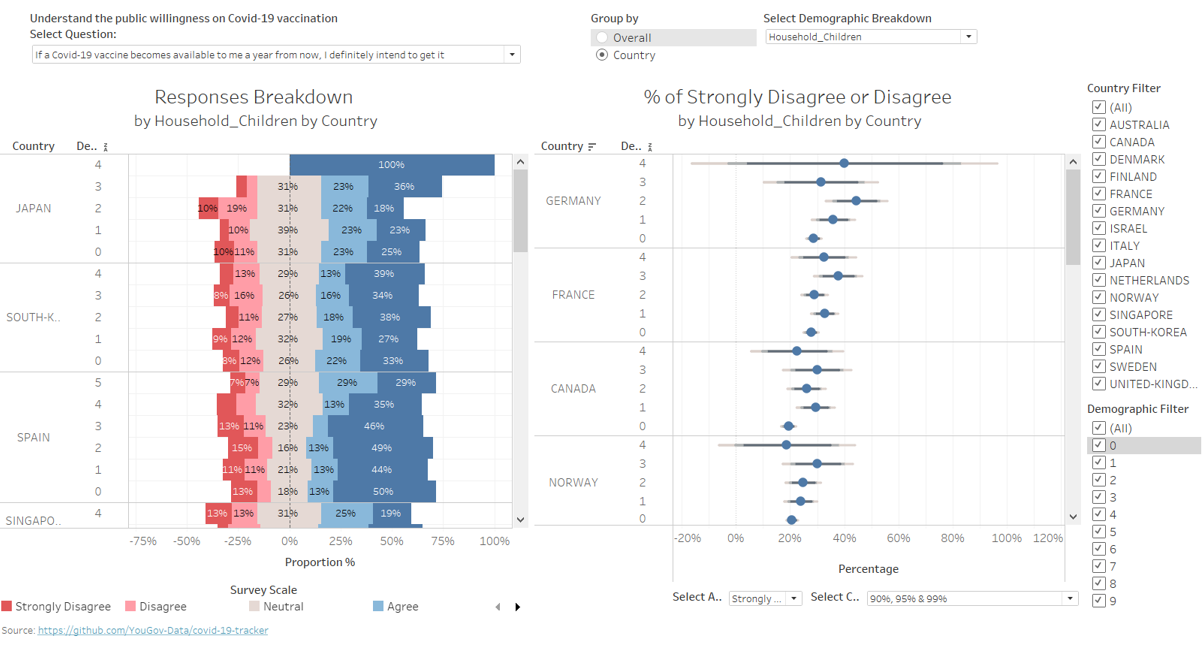Image resolution: width=1204 pixels, height=654 pixels.
Task: Toggle the JAPAN country filter checkbox
Action: point(1099,263)
